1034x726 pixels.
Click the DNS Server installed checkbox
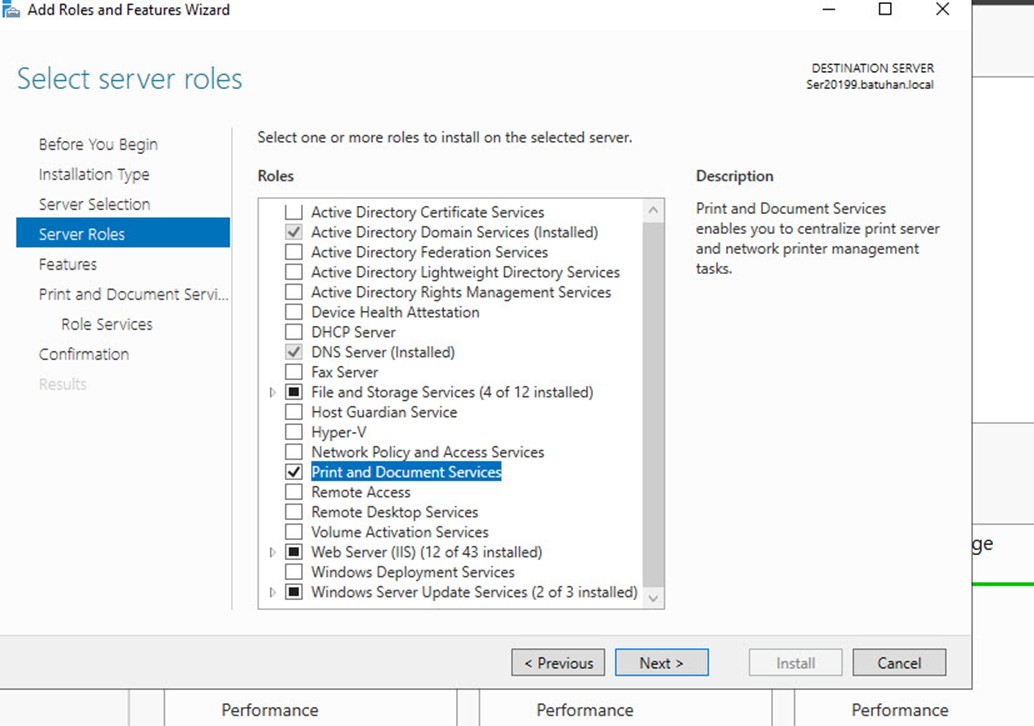coord(293,352)
